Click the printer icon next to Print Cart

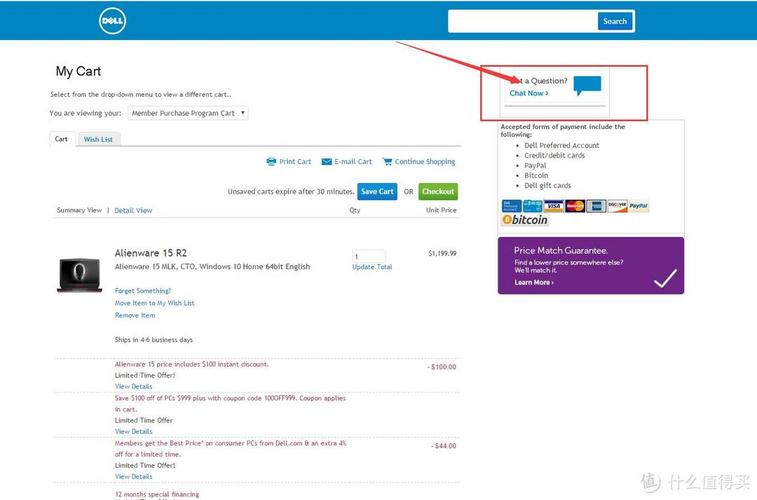[271, 162]
